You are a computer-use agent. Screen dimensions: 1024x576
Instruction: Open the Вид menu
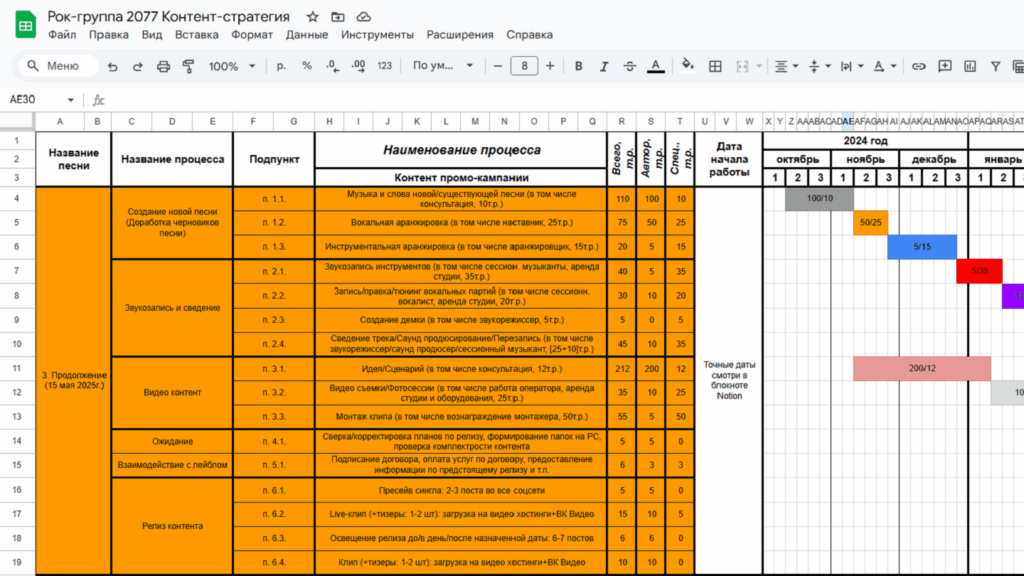(x=152, y=35)
